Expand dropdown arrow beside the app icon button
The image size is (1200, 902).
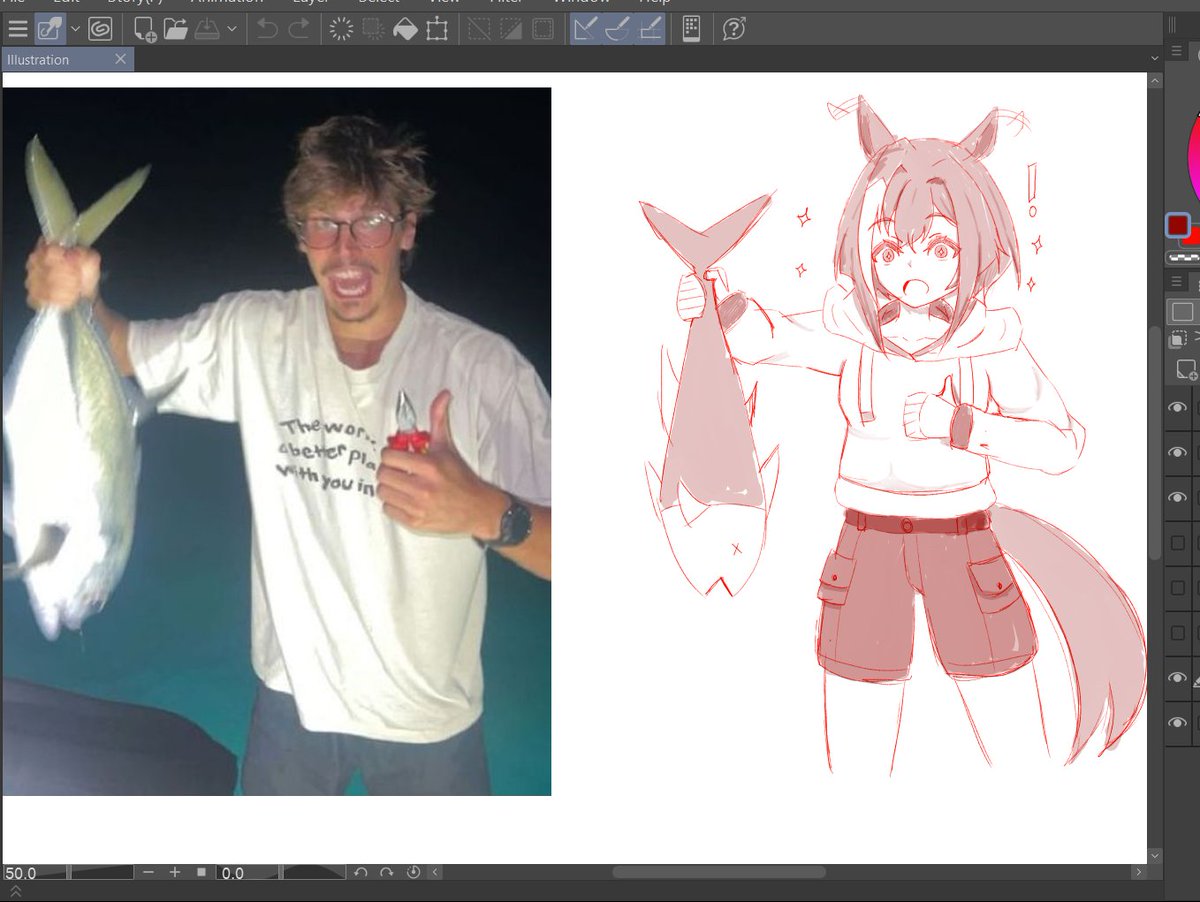coord(75,29)
